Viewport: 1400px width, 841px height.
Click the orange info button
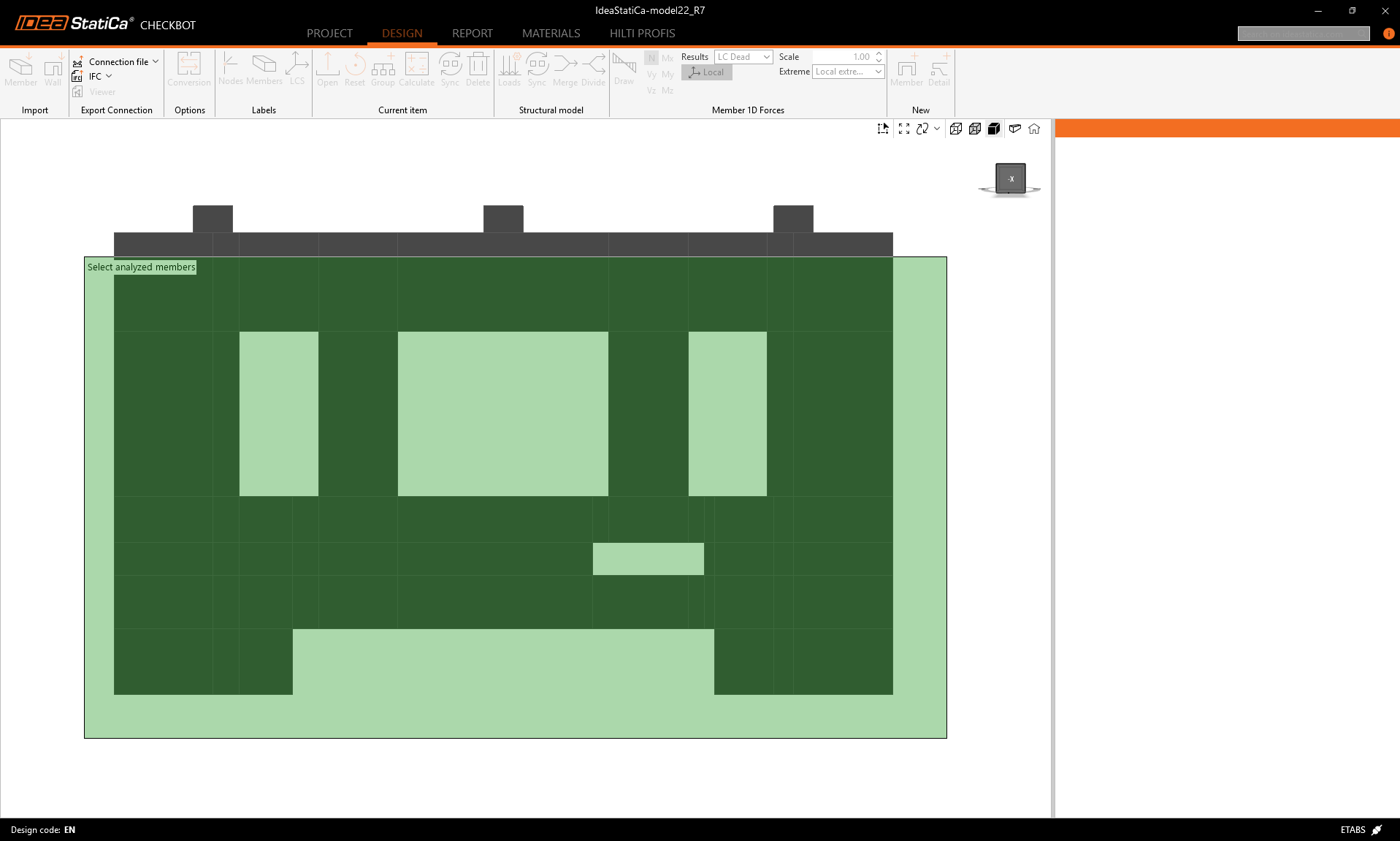1388,34
